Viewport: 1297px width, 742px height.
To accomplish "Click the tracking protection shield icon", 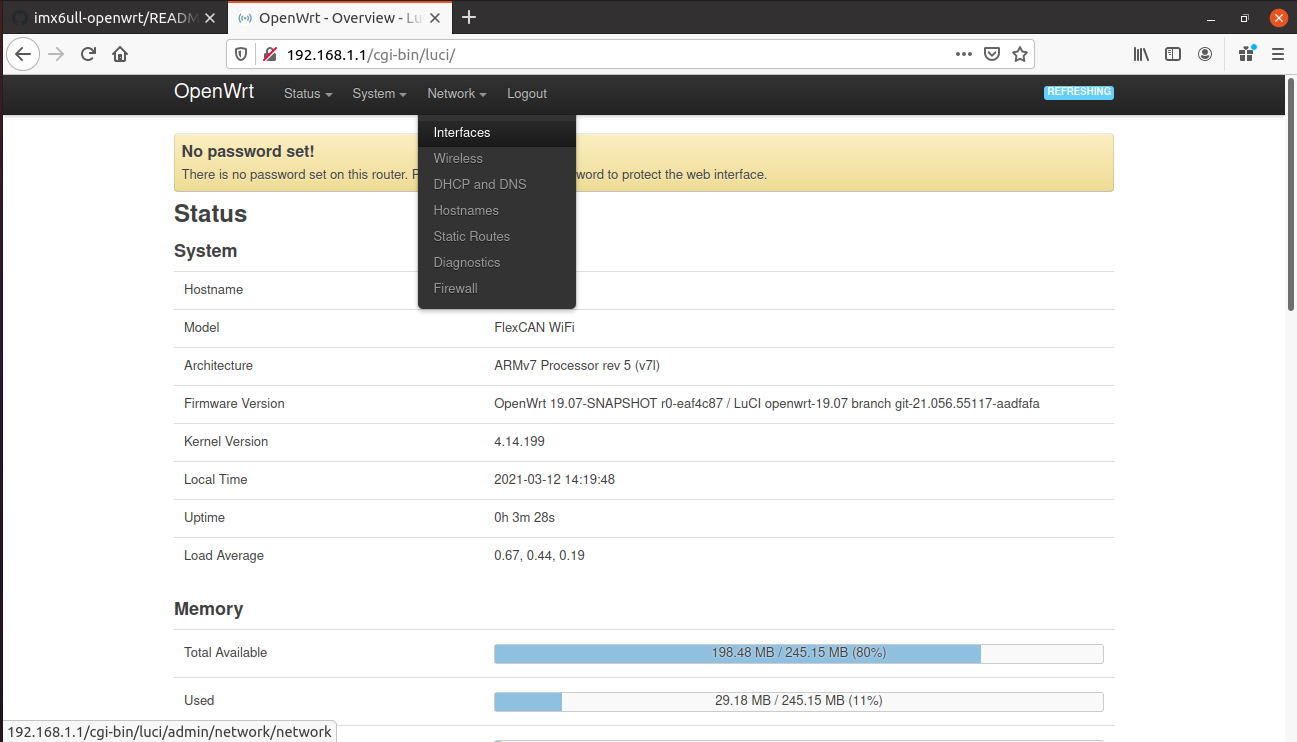I will pyautogui.click(x=241, y=54).
